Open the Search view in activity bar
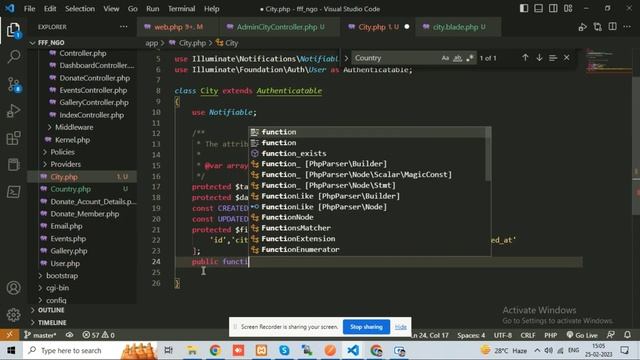Viewport: 640px width, 360px height. click(x=13, y=56)
